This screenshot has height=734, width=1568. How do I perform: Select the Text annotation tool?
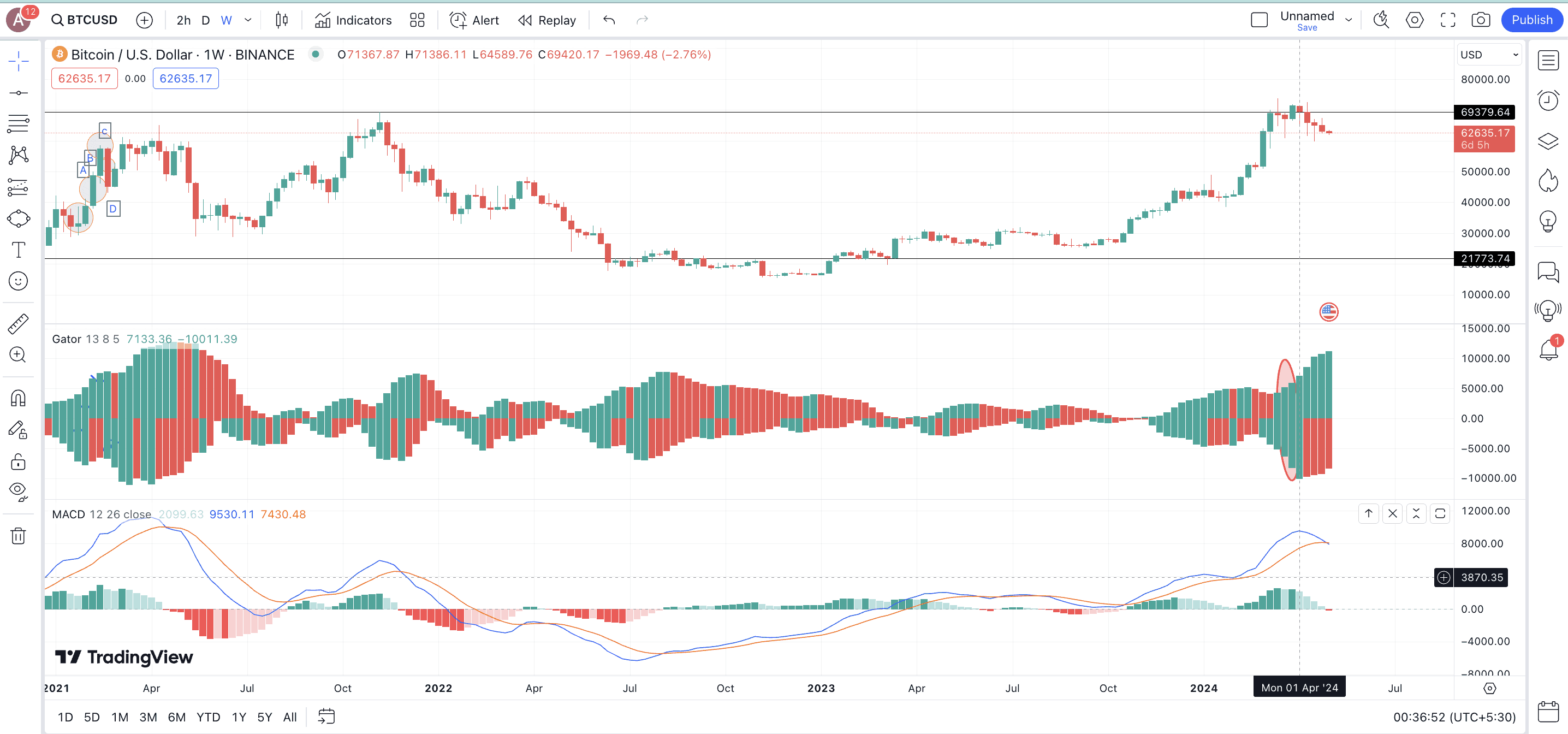pos(18,250)
